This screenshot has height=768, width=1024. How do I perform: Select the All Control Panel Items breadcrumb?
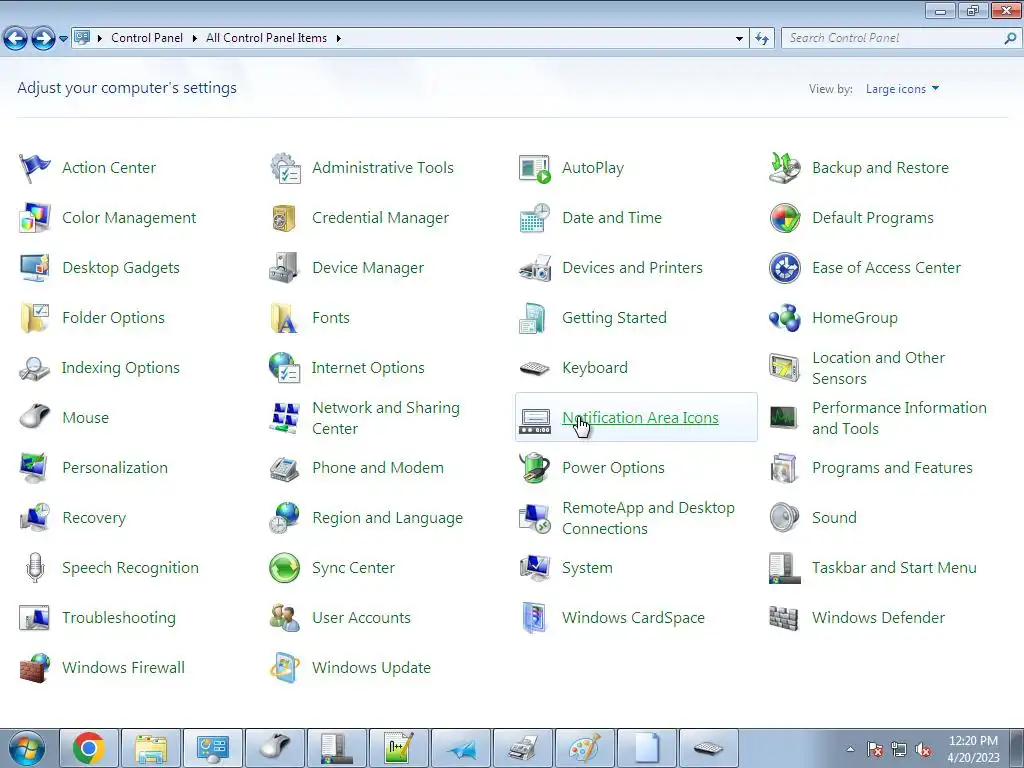click(x=266, y=38)
